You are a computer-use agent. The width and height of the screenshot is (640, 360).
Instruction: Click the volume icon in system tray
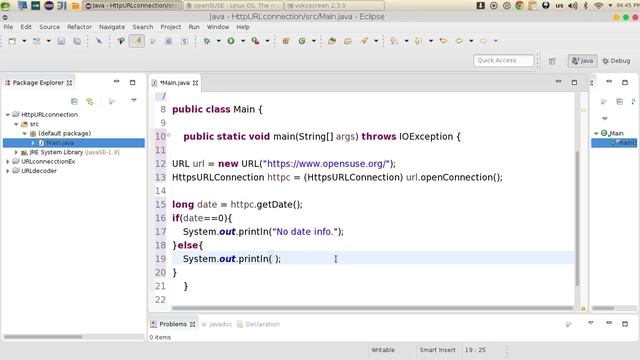tap(573, 6)
